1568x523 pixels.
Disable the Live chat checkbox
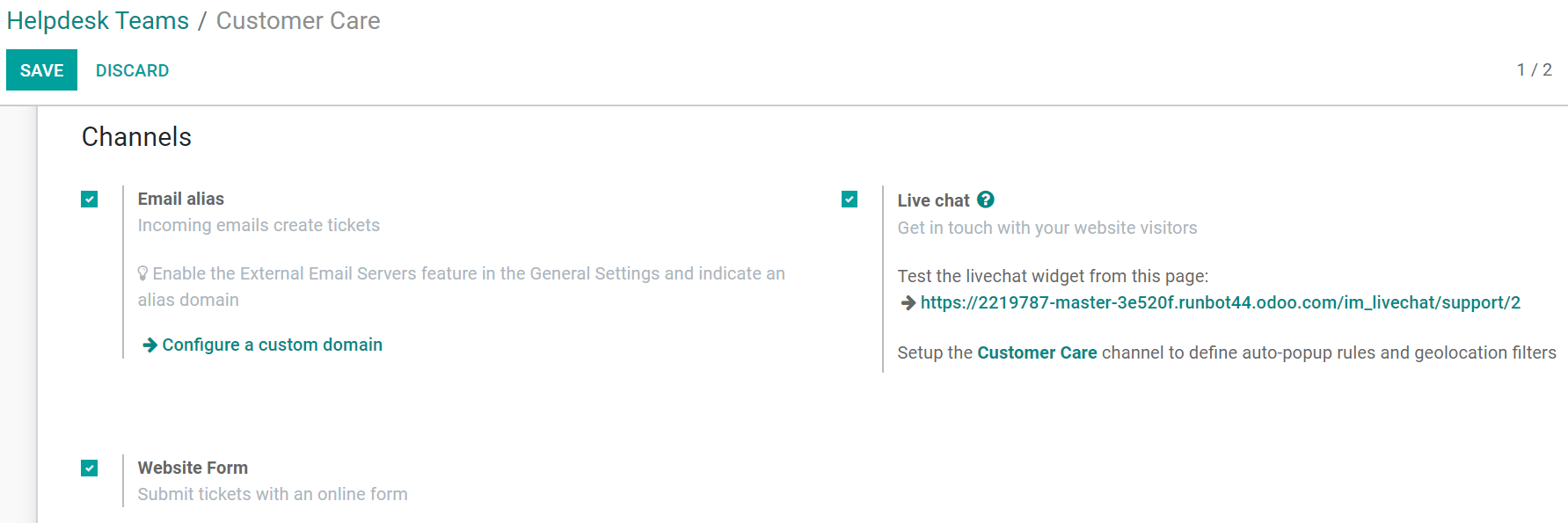pos(849,200)
